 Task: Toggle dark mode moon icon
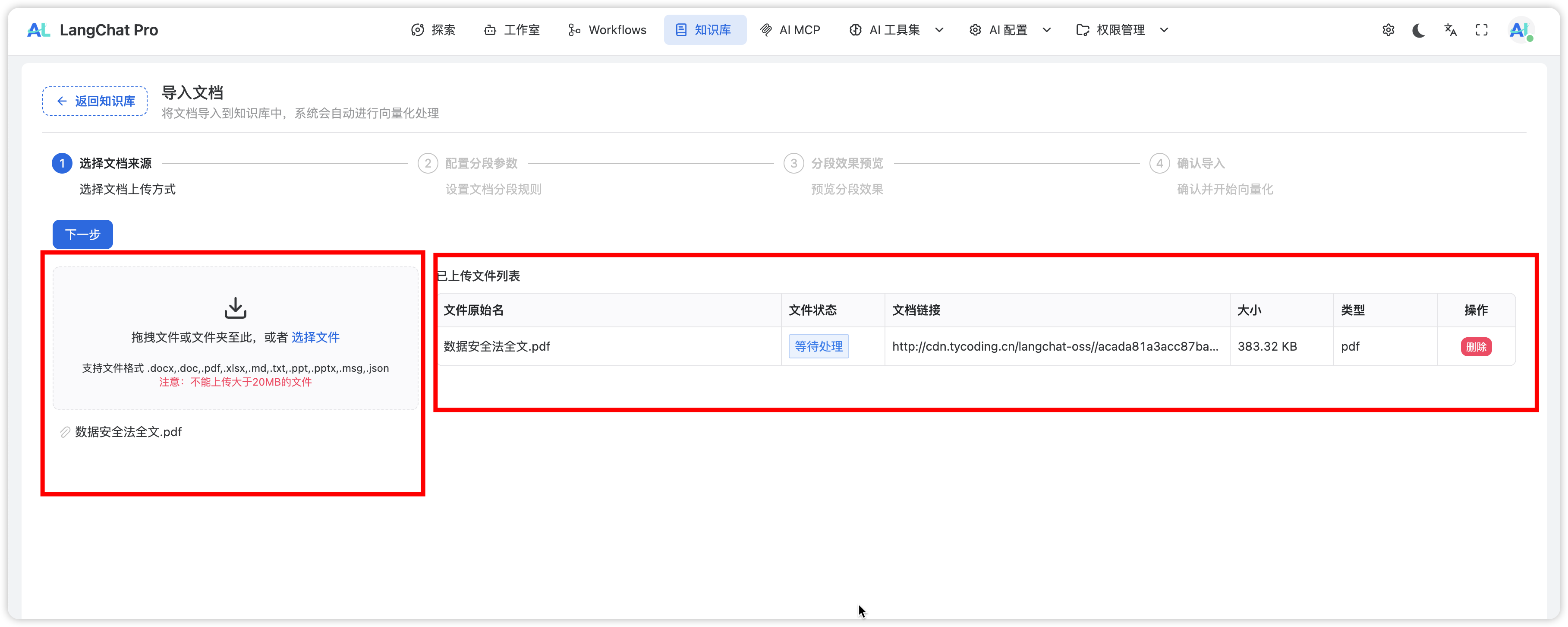tap(1418, 30)
